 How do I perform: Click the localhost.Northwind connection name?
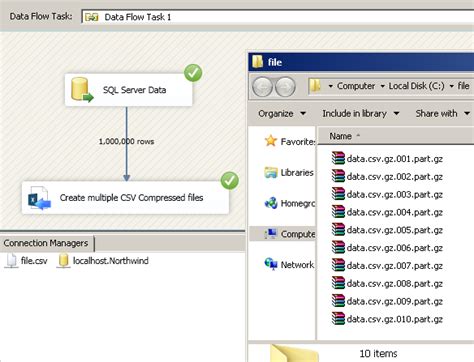pyautogui.click(x=111, y=261)
